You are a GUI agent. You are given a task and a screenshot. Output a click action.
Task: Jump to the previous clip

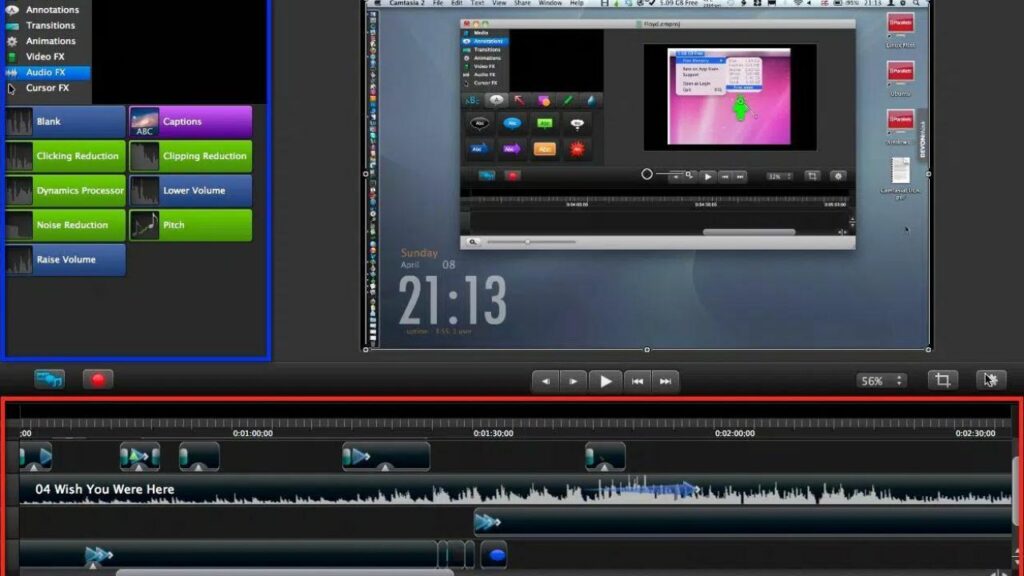click(x=638, y=381)
